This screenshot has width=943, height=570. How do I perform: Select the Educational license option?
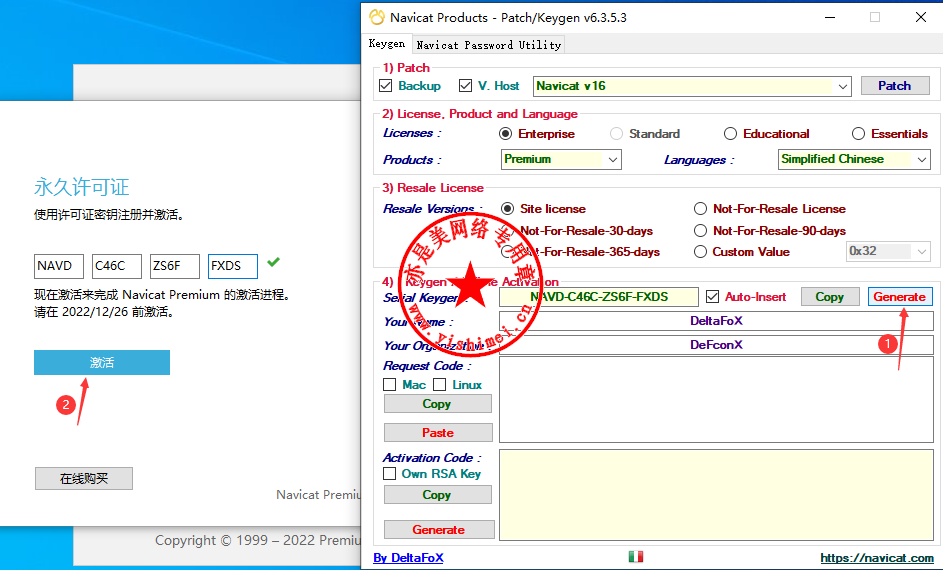click(730, 133)
